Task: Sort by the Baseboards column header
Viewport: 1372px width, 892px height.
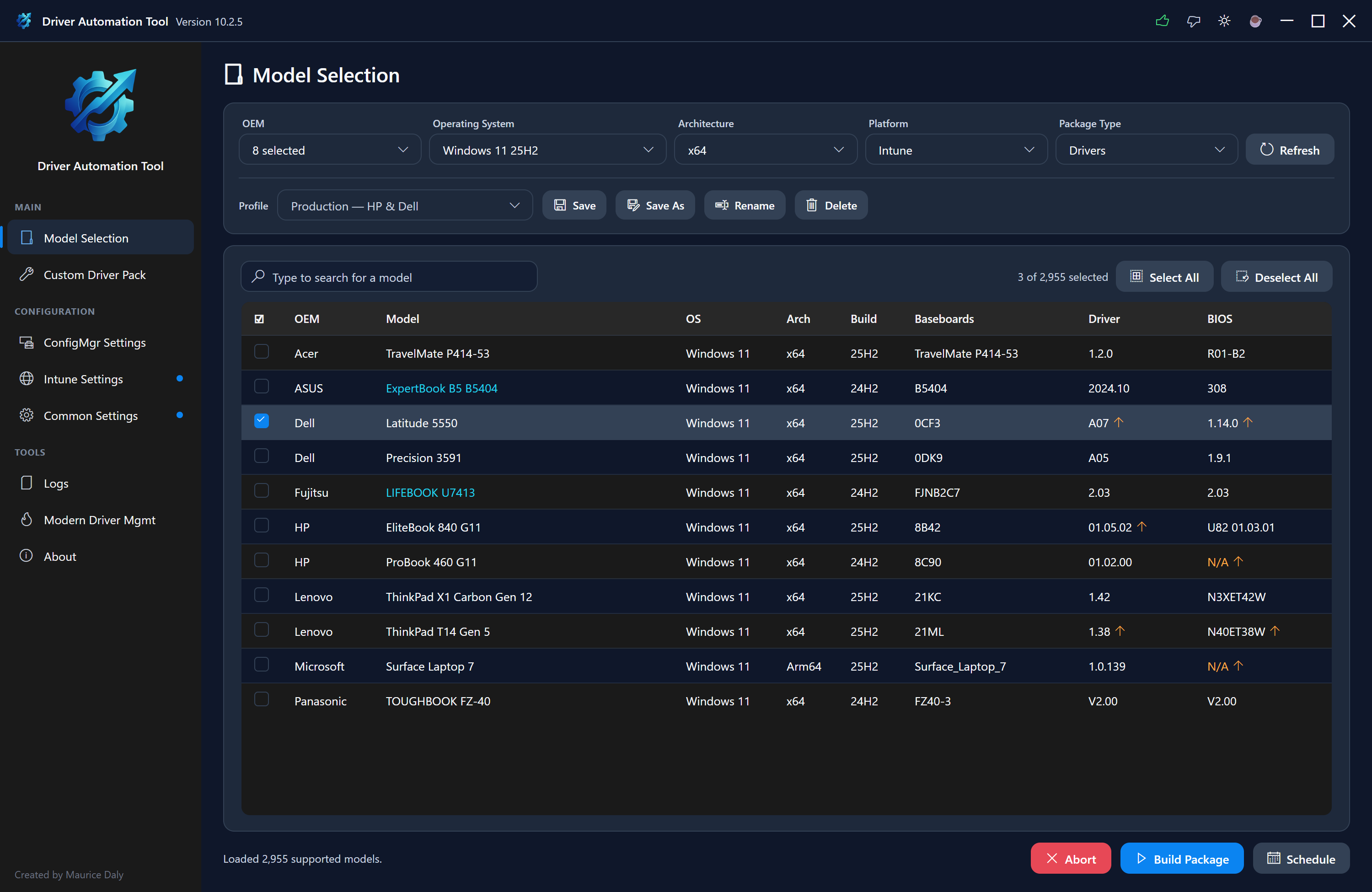Action: click(x=944, y=319)
